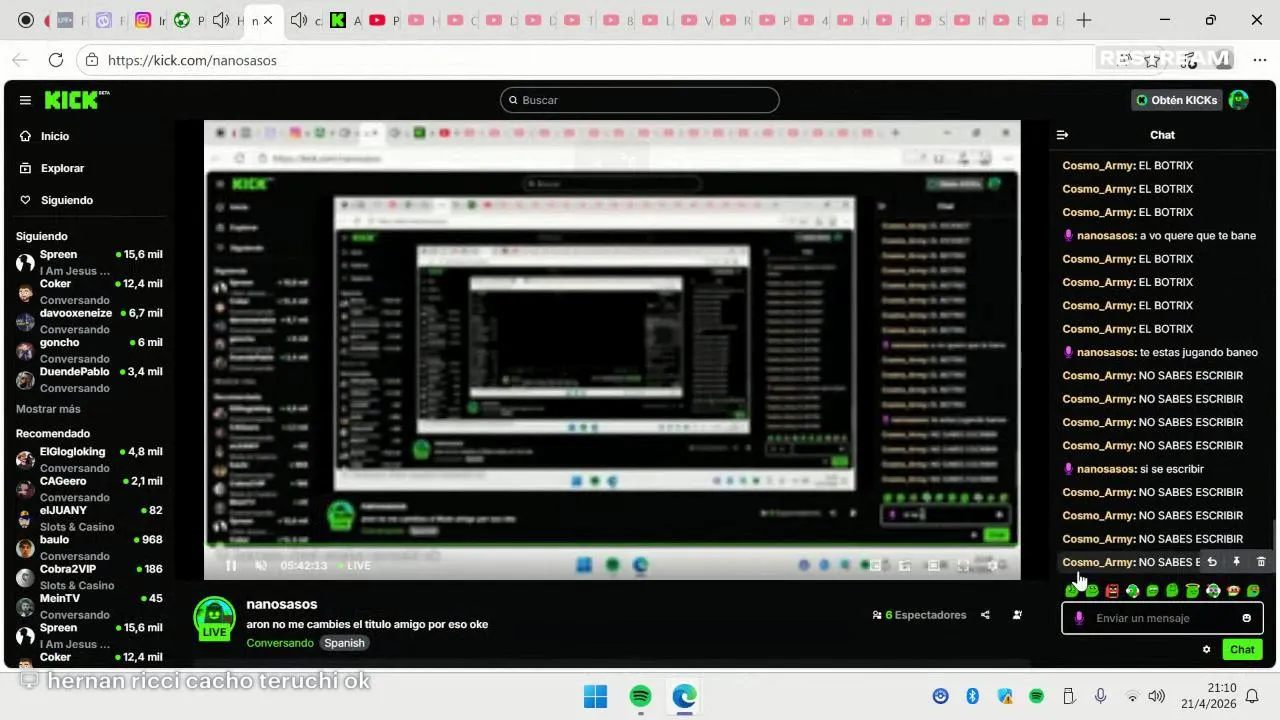Open the first Coker channel, Siguiendo list

coord(89,291)
